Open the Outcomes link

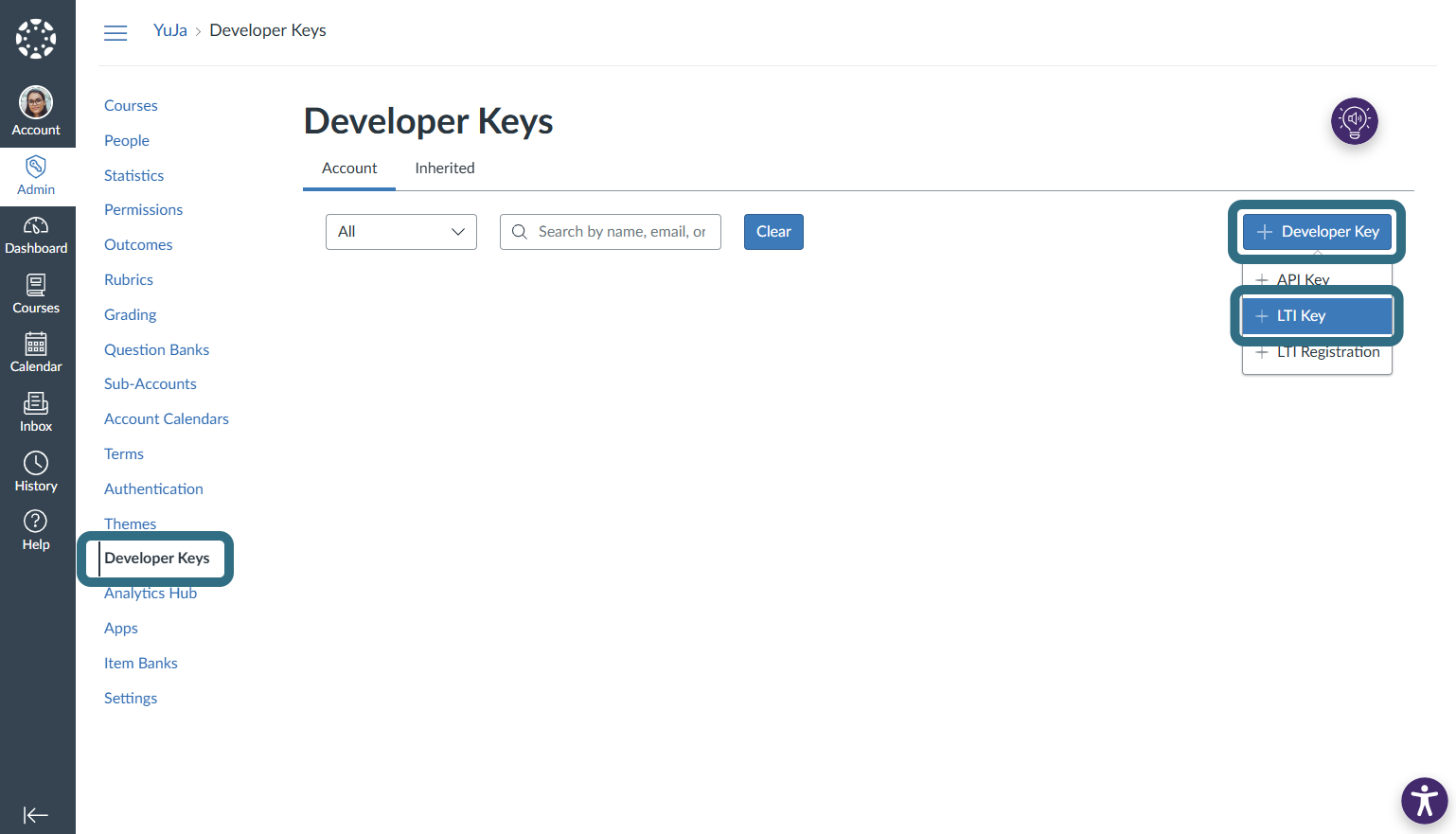tap(138, 245)
